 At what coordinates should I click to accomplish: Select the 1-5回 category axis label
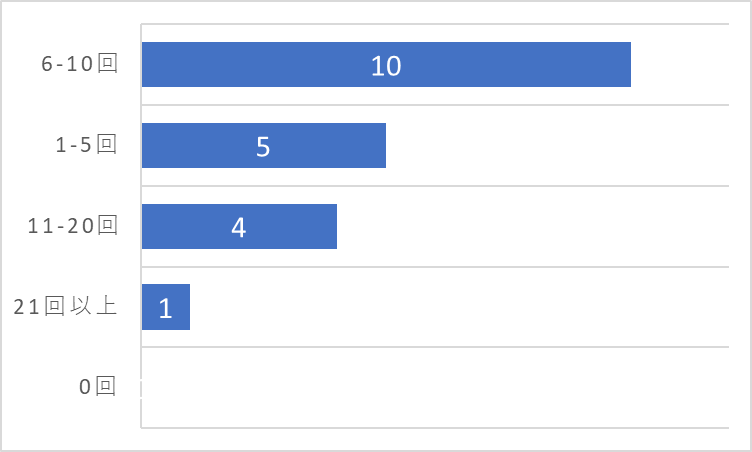[86, 144]
